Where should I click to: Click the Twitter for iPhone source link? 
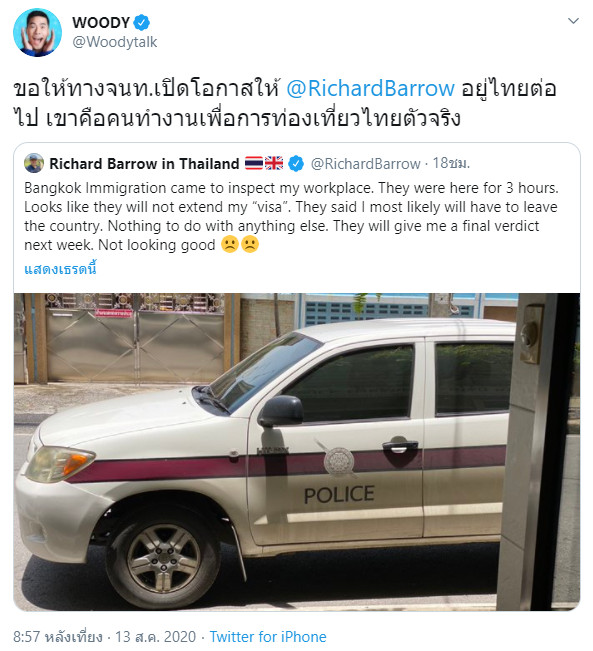[x=268, y=636]
